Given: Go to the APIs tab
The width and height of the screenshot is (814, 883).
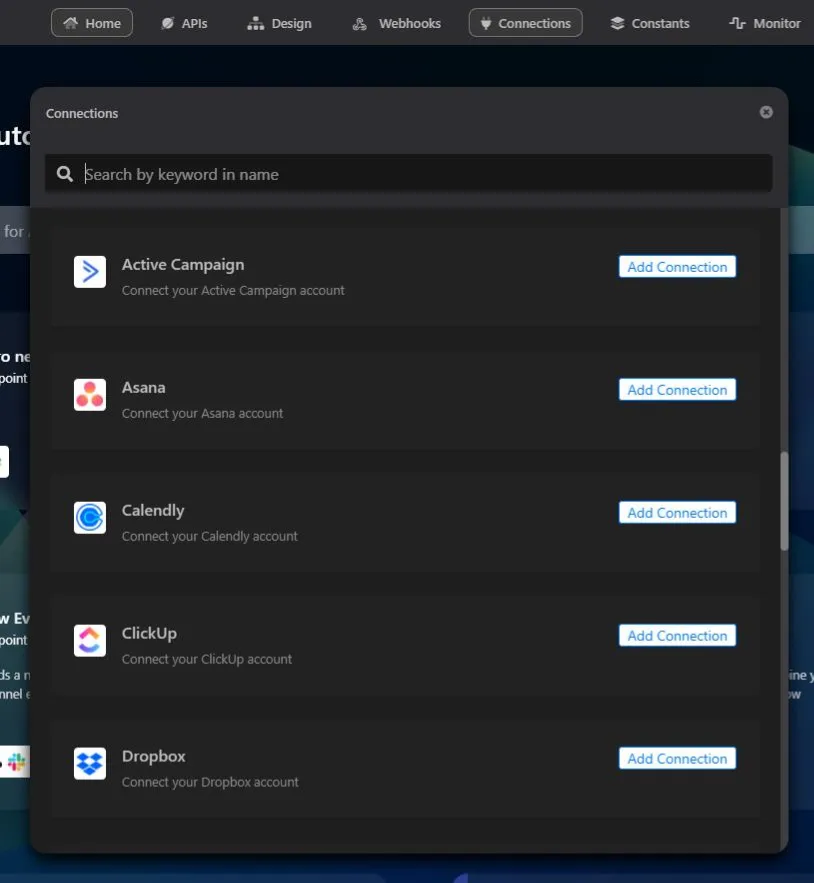Looking at the screenshot, I should [184, 23].
